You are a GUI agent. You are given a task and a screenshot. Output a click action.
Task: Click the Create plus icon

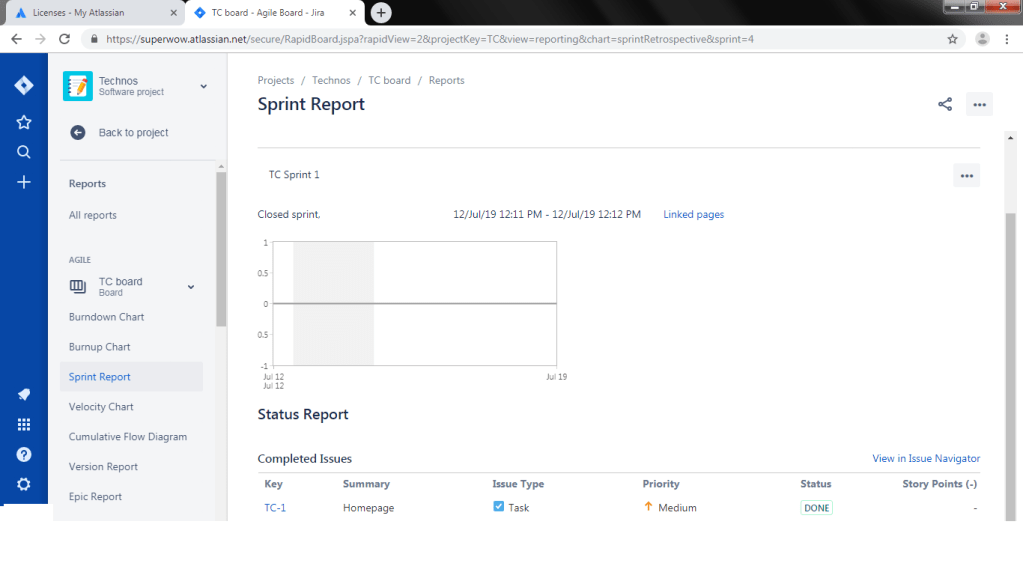[x=24, y=182]
